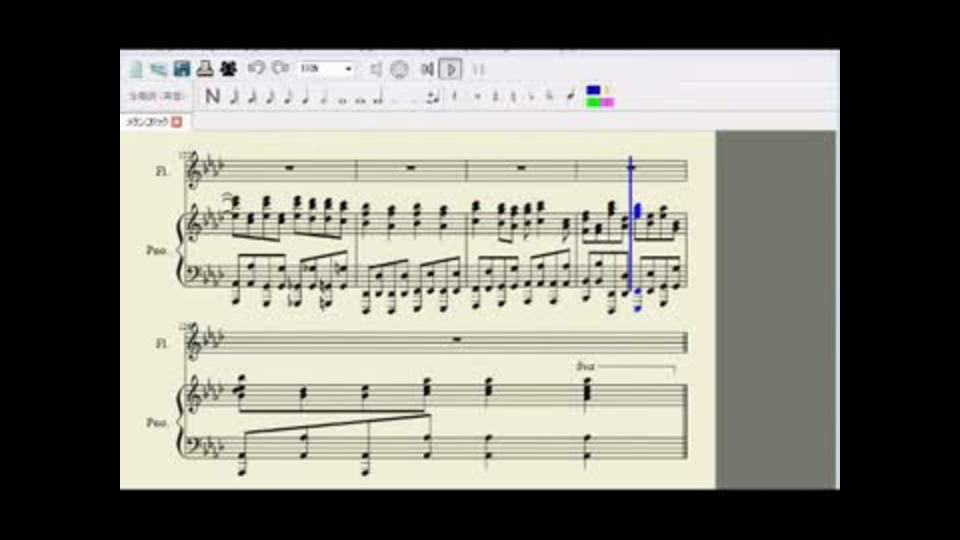Screen dimensions: 960x540
Task: Choose the first note icon right of N
Action: (x=234, y=96)
